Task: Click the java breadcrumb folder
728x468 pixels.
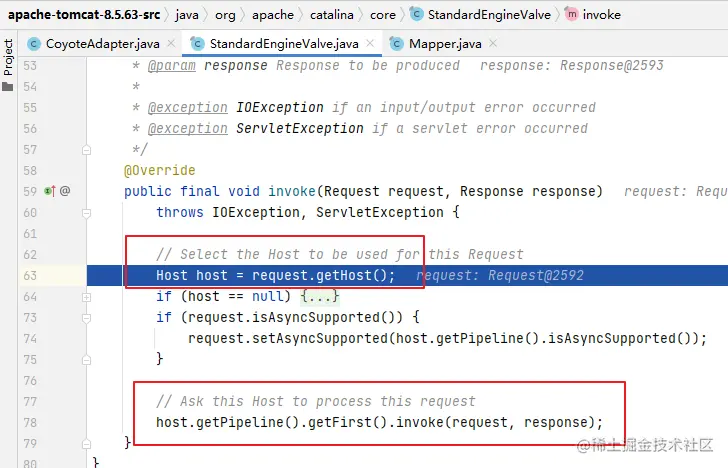Action: (x=187, y=15)
